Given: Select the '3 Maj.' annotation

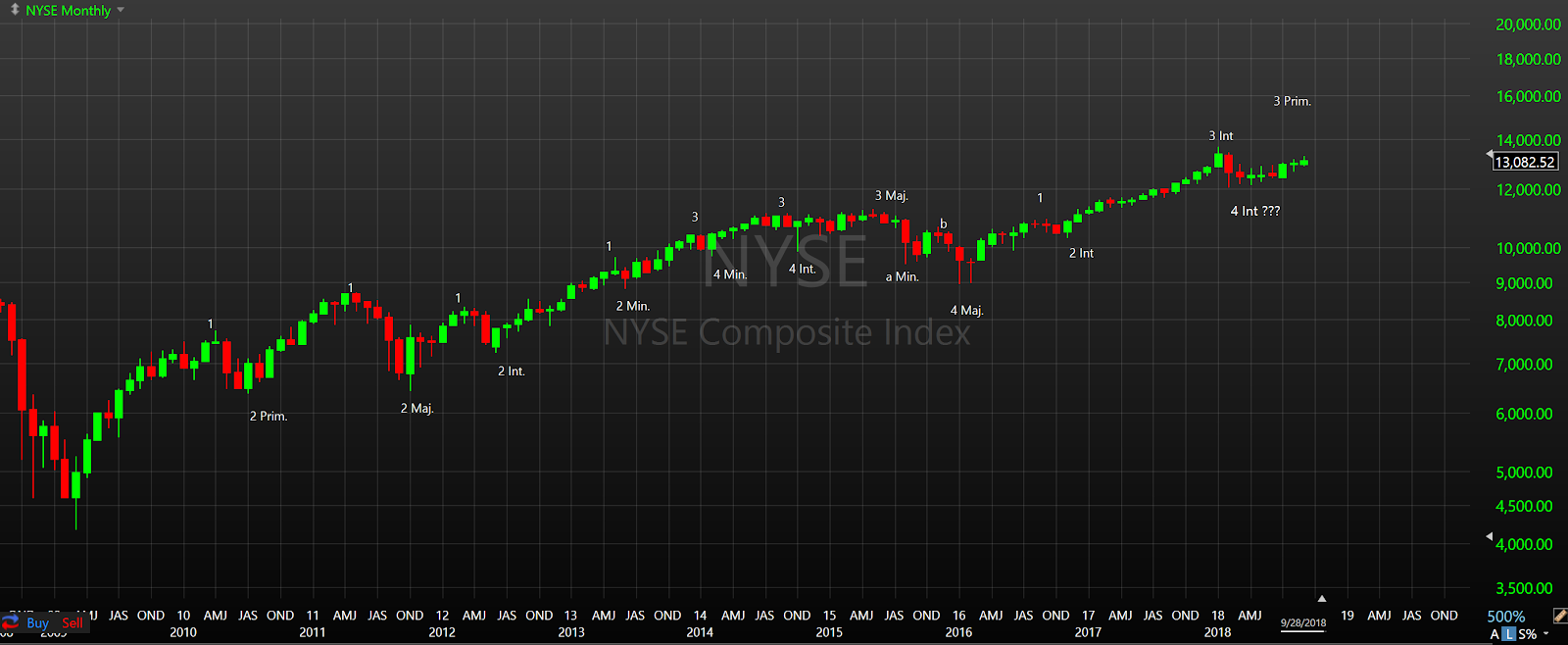Looking at the screenshot, I should coord(891,195).
